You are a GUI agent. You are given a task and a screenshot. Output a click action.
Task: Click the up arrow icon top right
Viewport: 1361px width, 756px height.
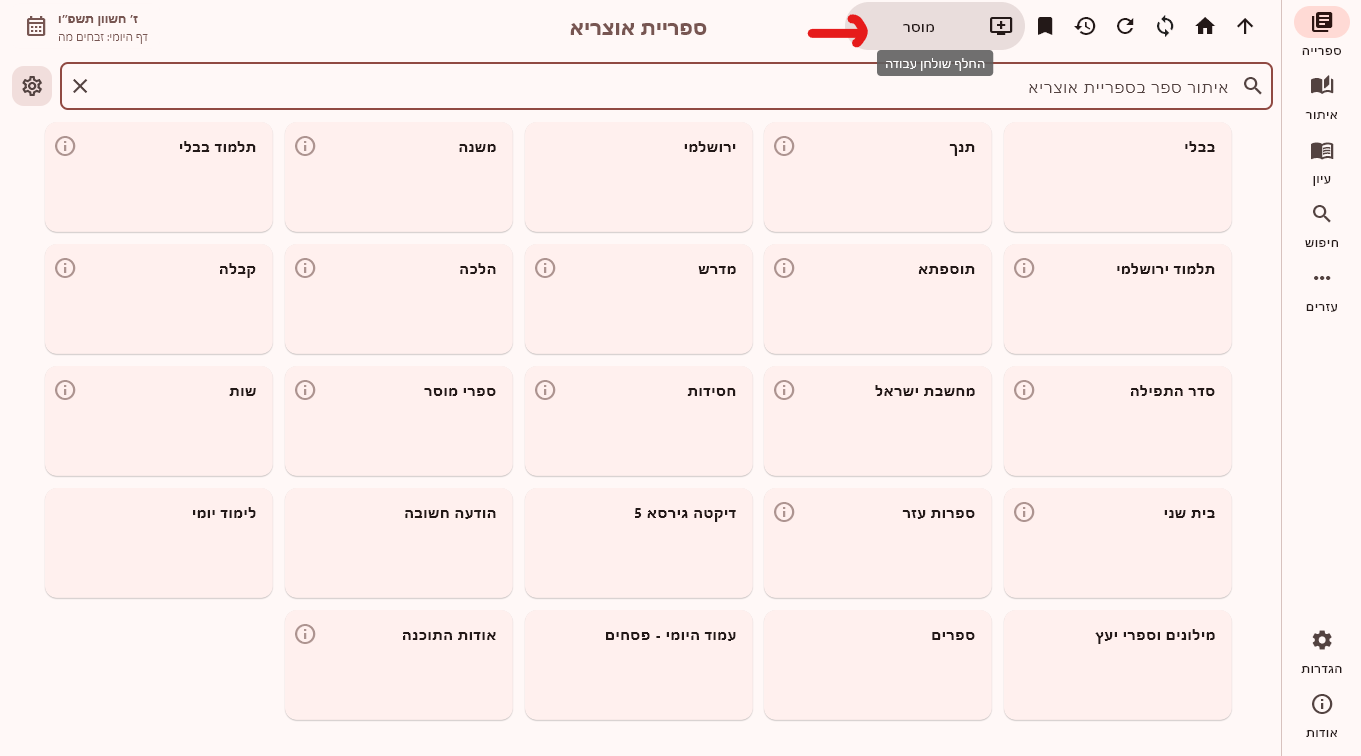pos(1245,26)
